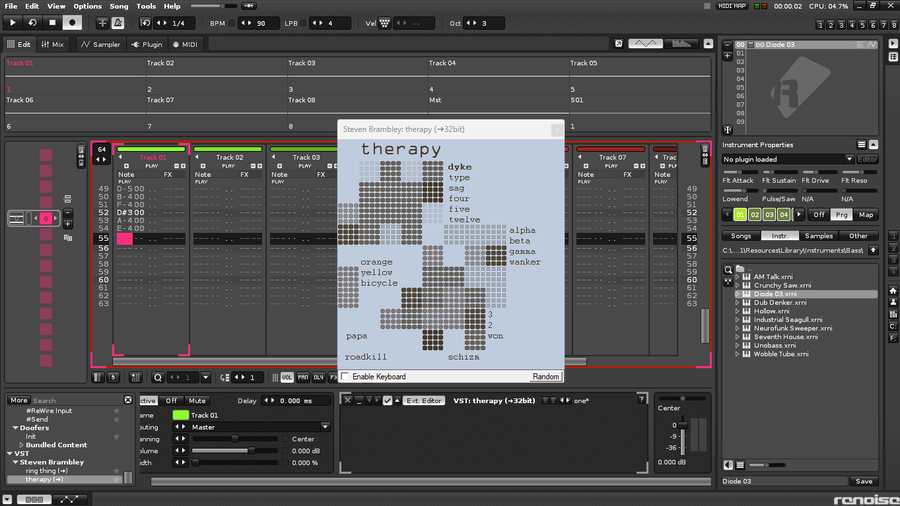The image size is (900, 506).
Task: Click the Track 01 green color swatch
Action: point(181,415)
